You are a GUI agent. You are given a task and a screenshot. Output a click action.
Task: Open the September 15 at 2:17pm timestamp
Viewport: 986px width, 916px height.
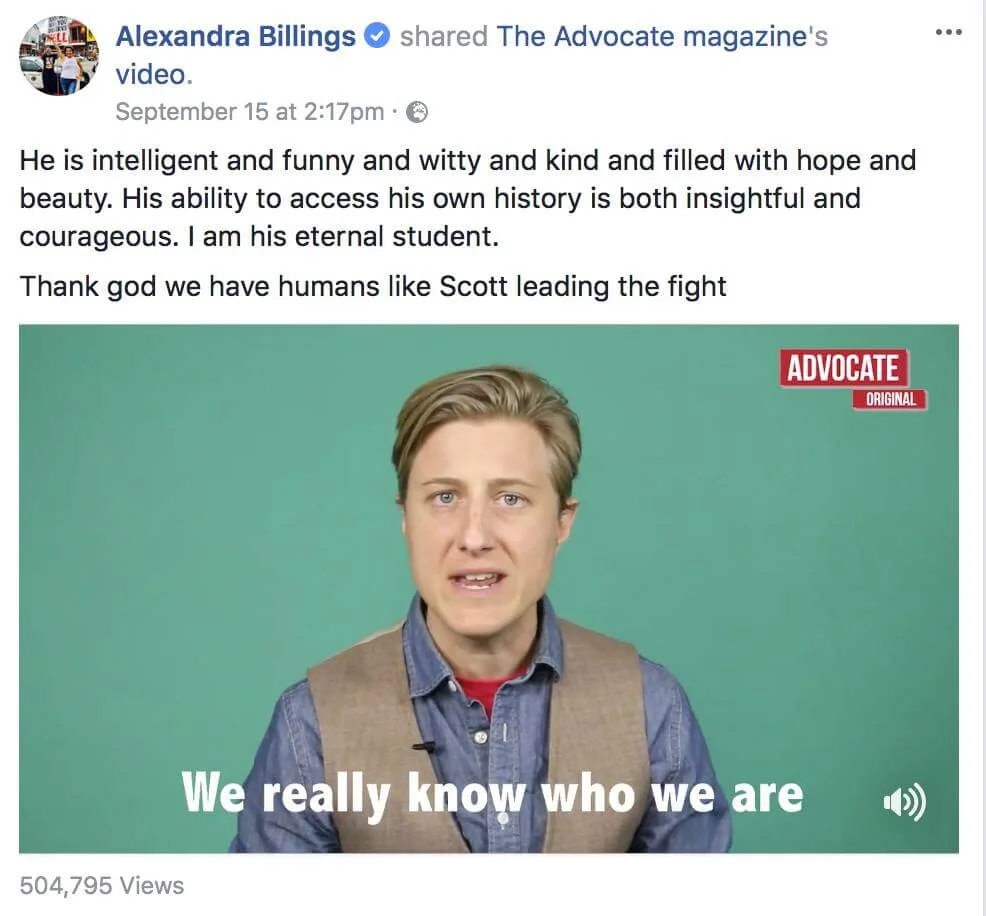(x=250, y=112)
